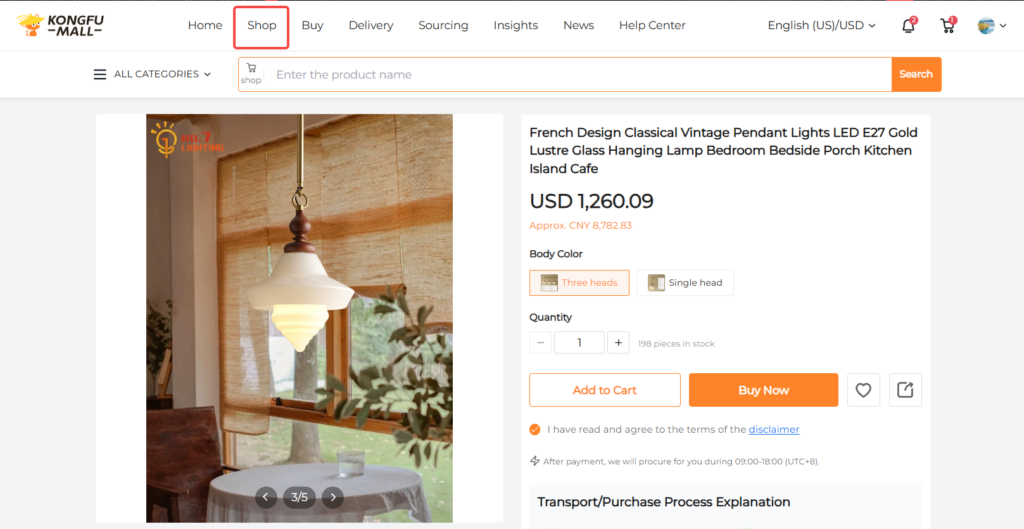Open the notifications bell icon
Screen dimensions: 1024x529
pyautogui.click(x=908, y=26)
